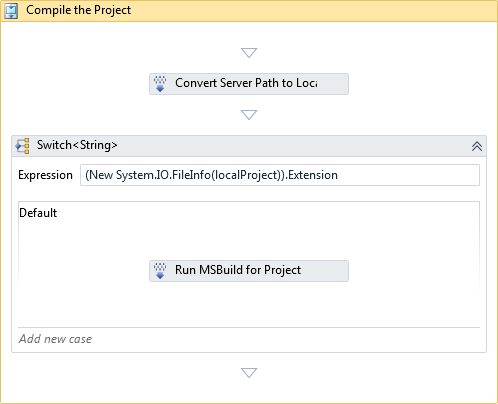Click the Switch<String> header bar
This screenshot has width=498, height=404.
click(x=249, y=146)
